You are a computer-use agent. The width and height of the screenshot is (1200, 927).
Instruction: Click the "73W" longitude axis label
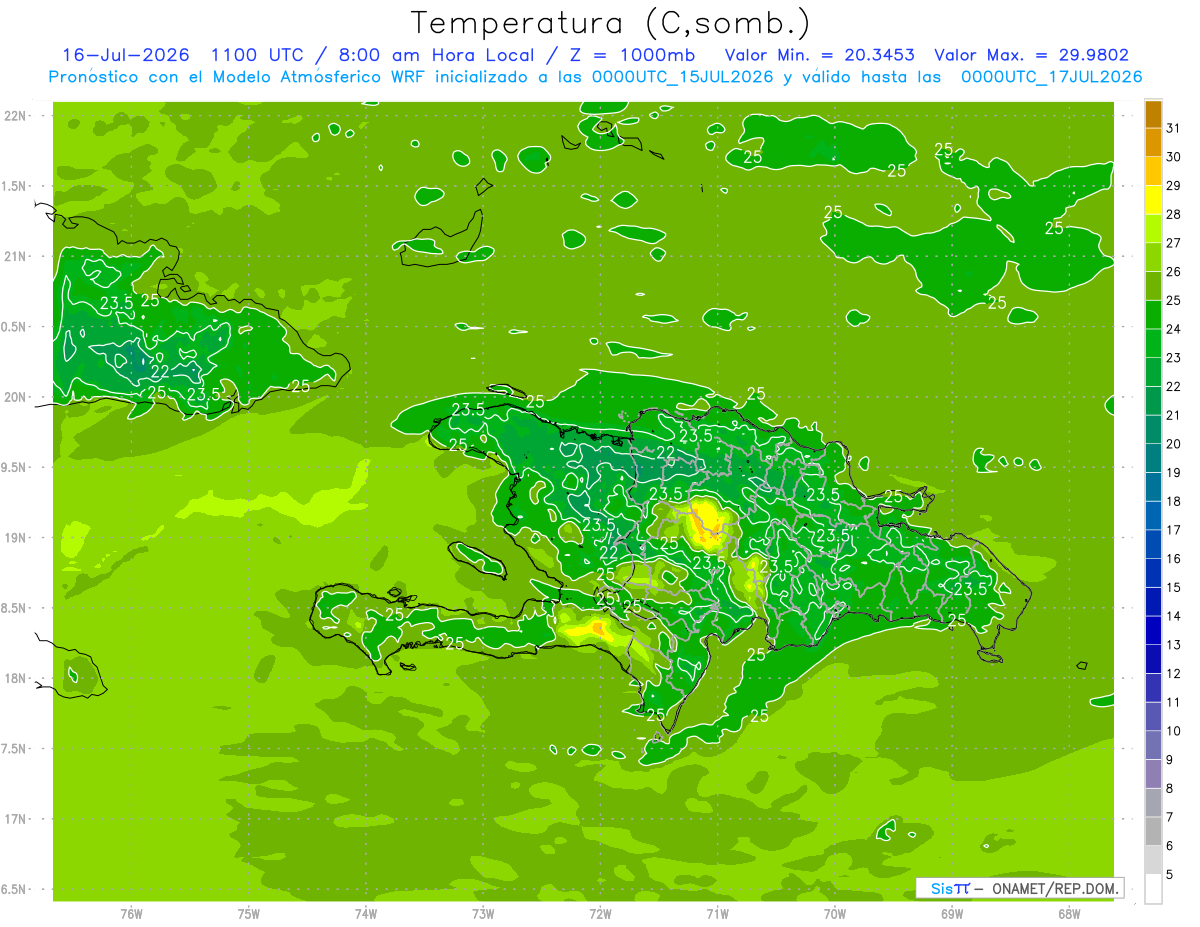483,913
